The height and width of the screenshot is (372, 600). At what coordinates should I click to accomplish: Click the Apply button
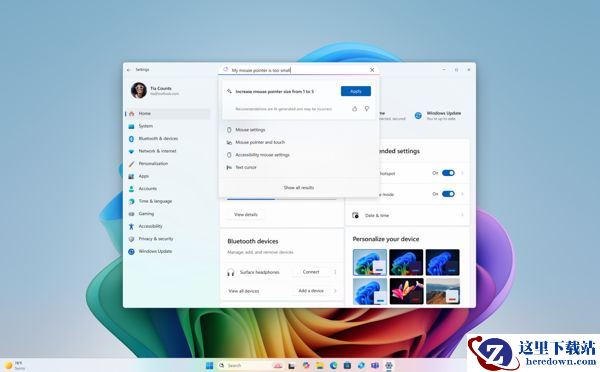coord(356,91)
